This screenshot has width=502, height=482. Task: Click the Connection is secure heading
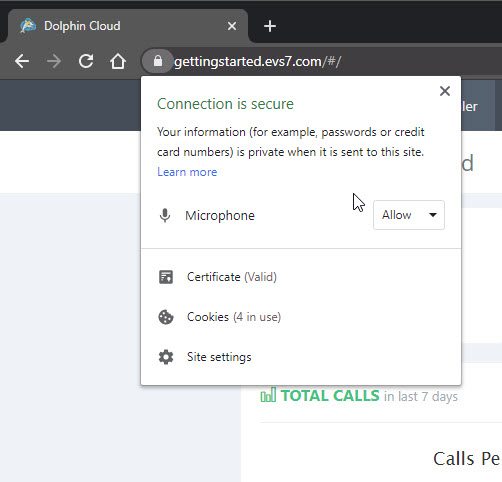coord(225,104)
